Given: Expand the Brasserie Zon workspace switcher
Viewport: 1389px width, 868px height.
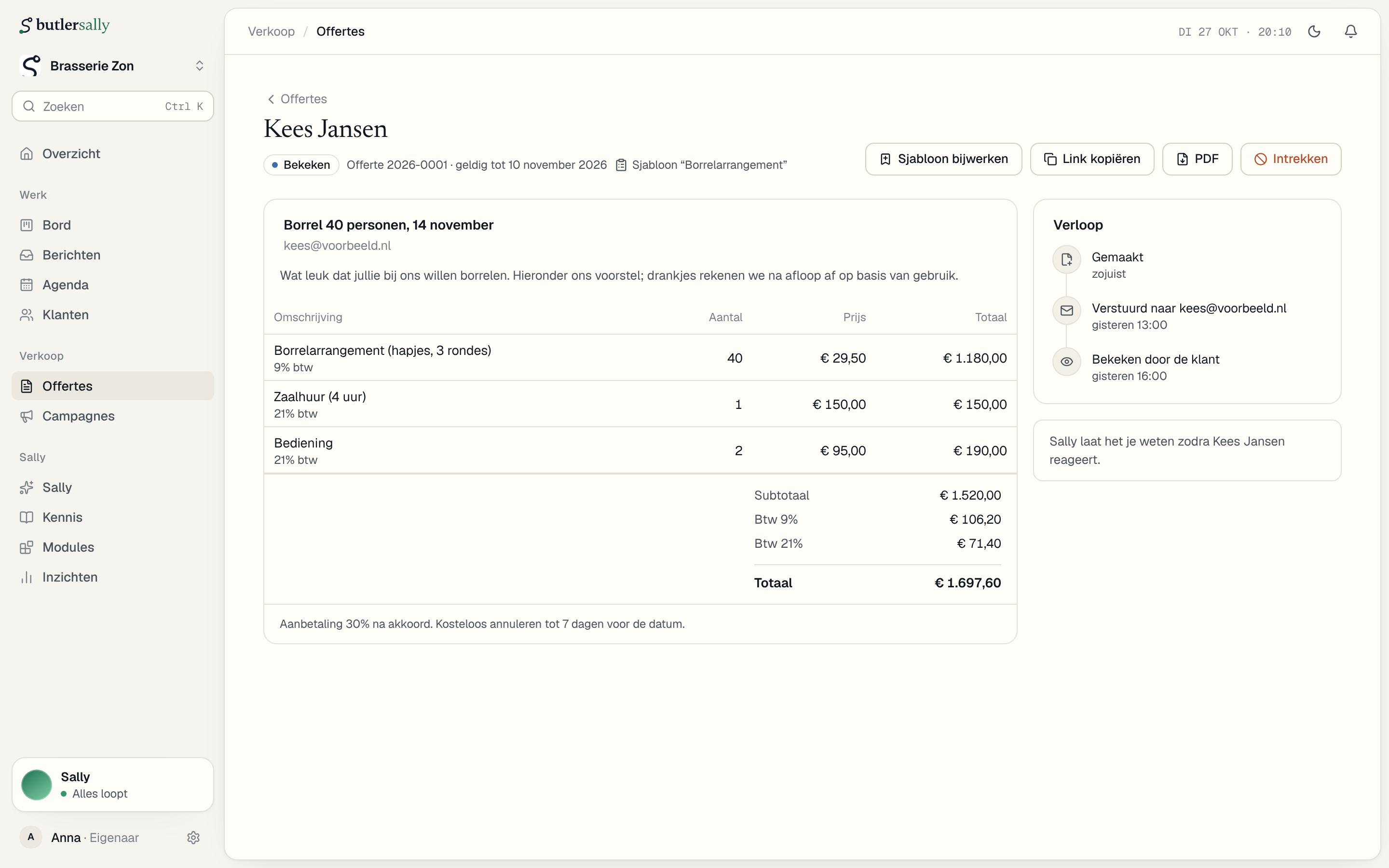Looking at the screenshot, I should [112, 66].
